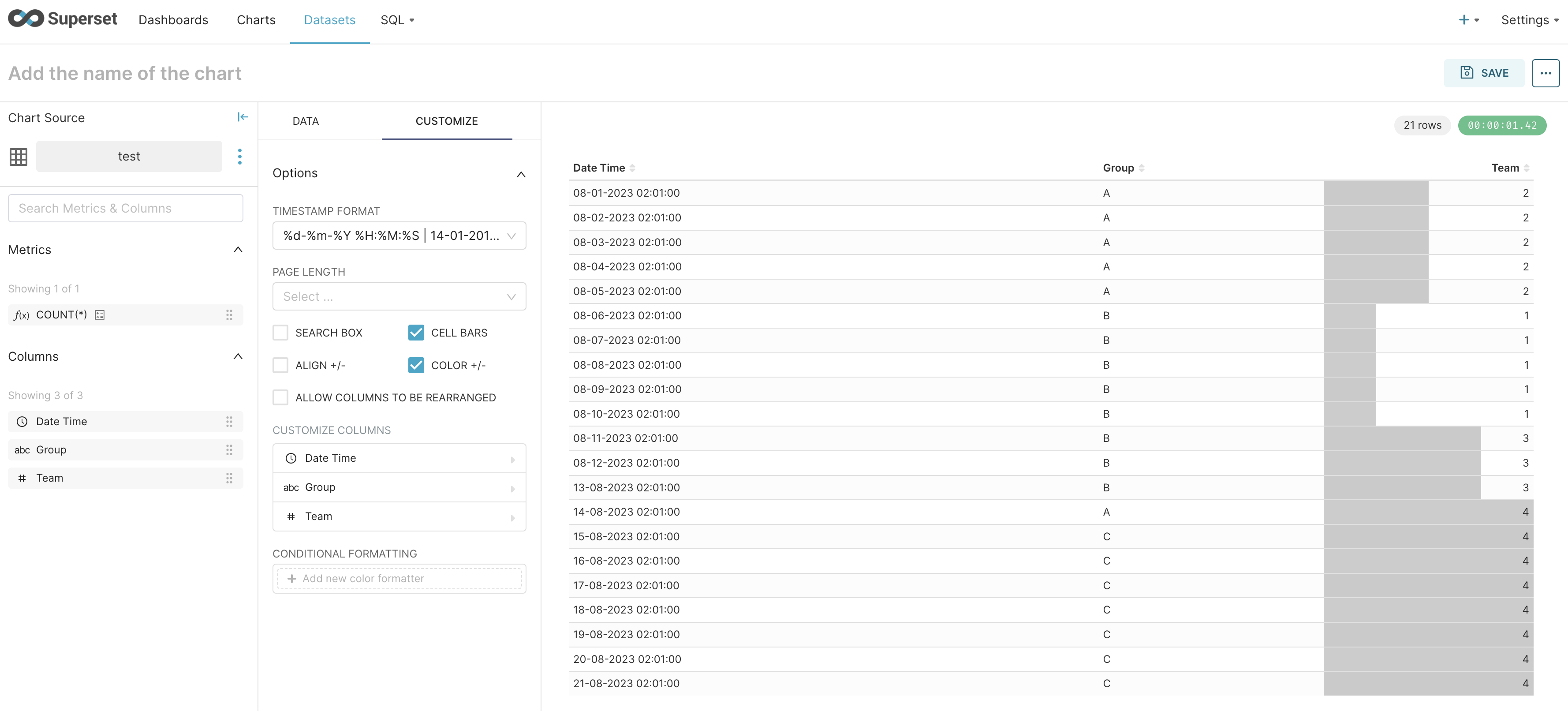Click the Team column drag handle
Screen dimensions: 1568x711
click(229, 478)
